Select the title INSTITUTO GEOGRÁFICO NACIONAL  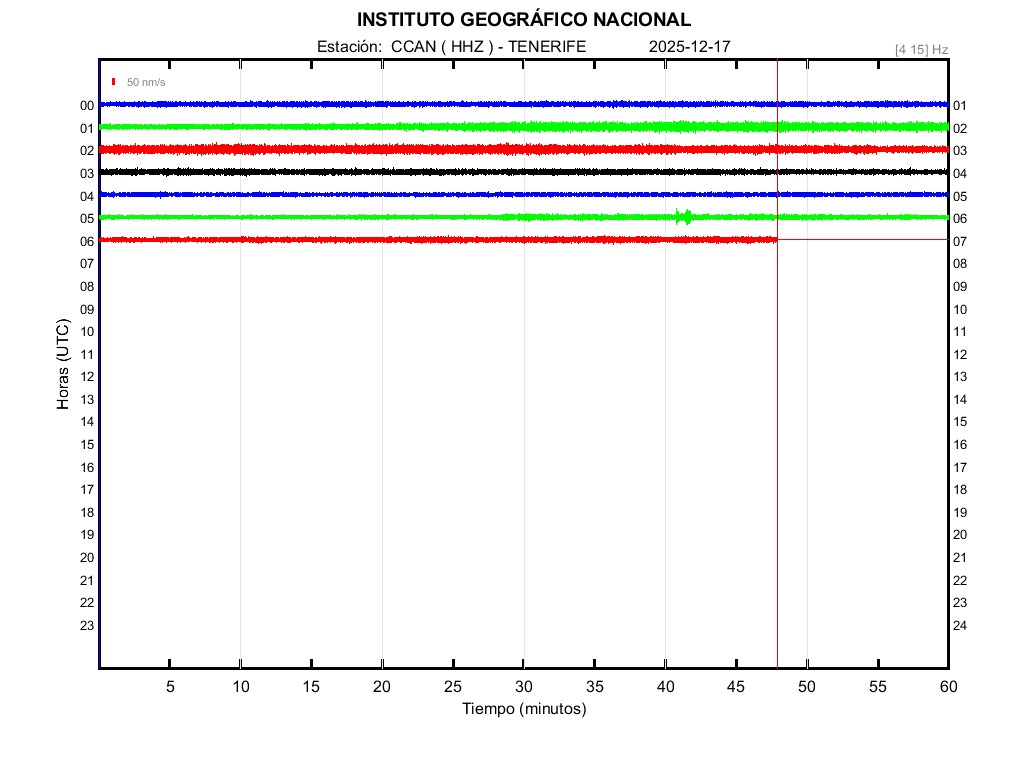pos(523,20)
